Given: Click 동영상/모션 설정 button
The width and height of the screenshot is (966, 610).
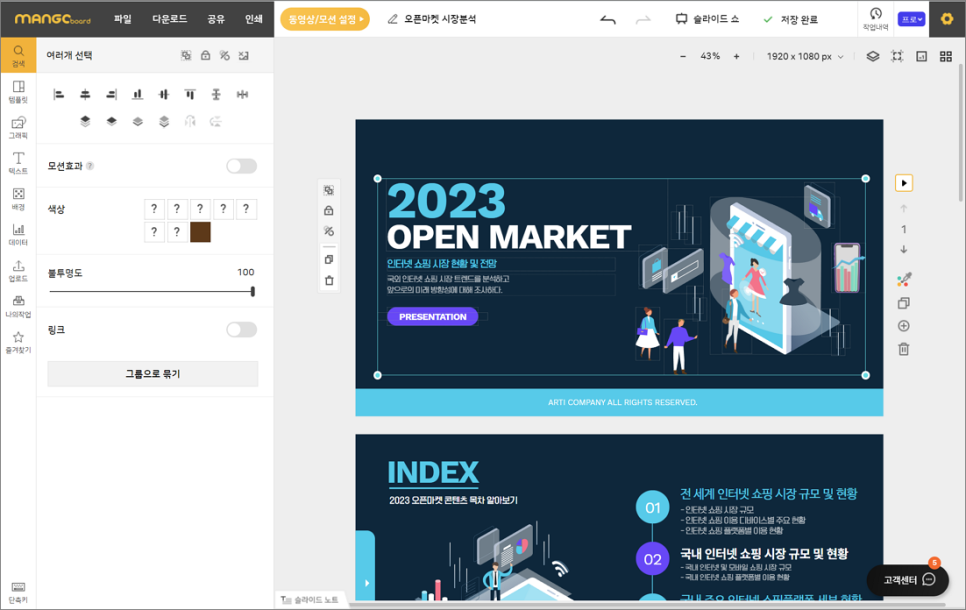Looking at the screenshot, I should [325, 19].
